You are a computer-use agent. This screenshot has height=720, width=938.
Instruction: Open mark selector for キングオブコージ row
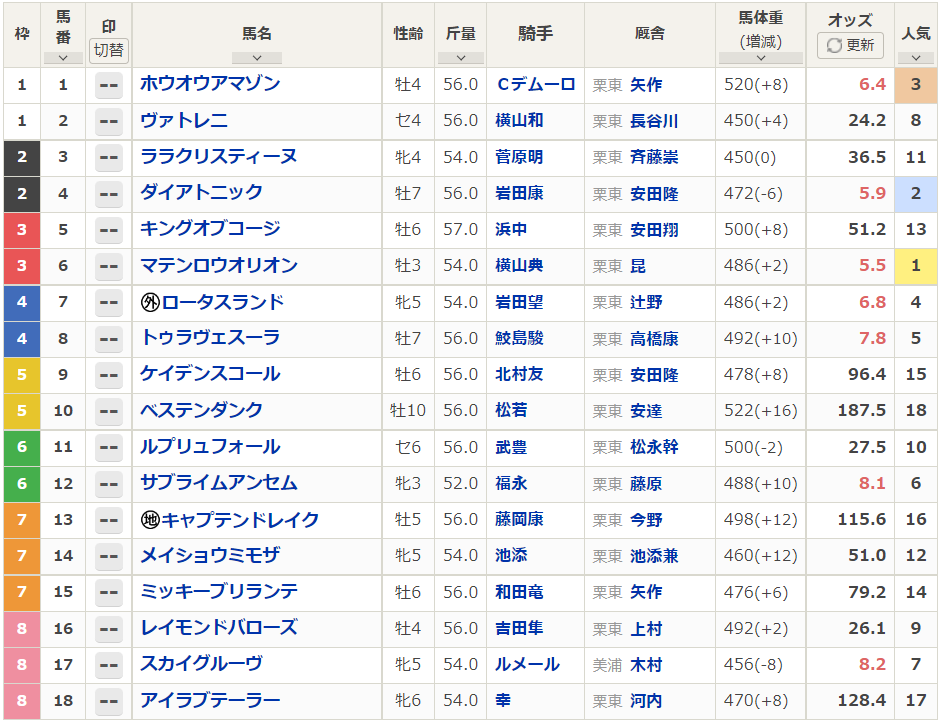click(109, 230)
